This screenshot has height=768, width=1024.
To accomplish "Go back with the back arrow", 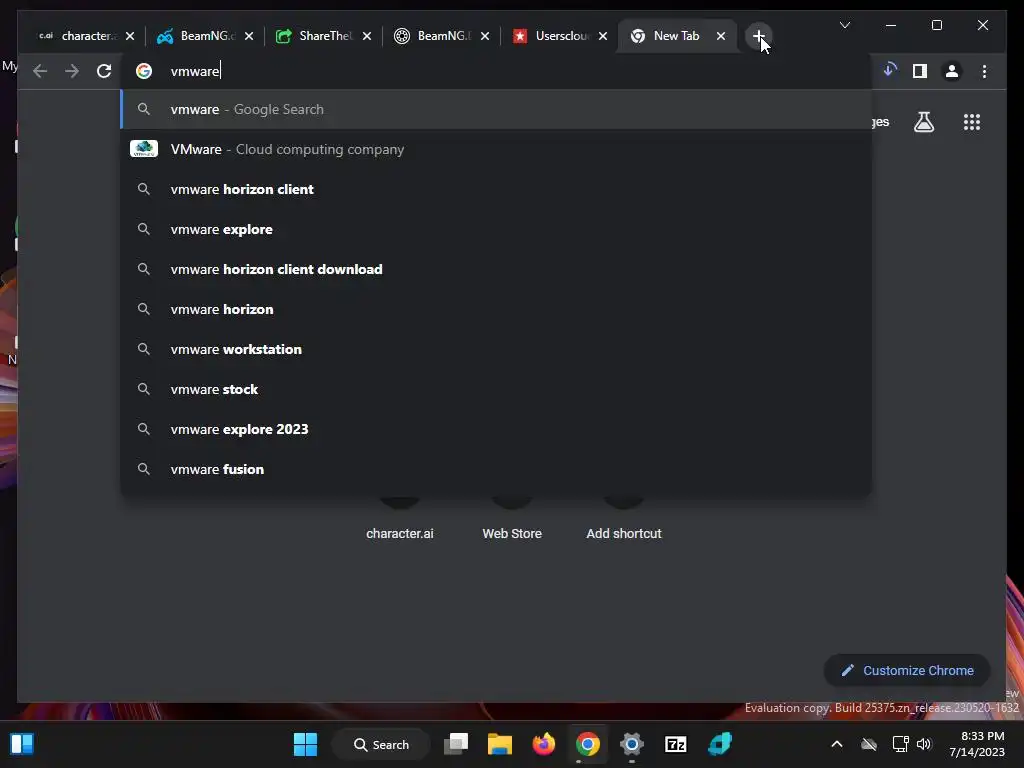I will click(x=40, y=71).
